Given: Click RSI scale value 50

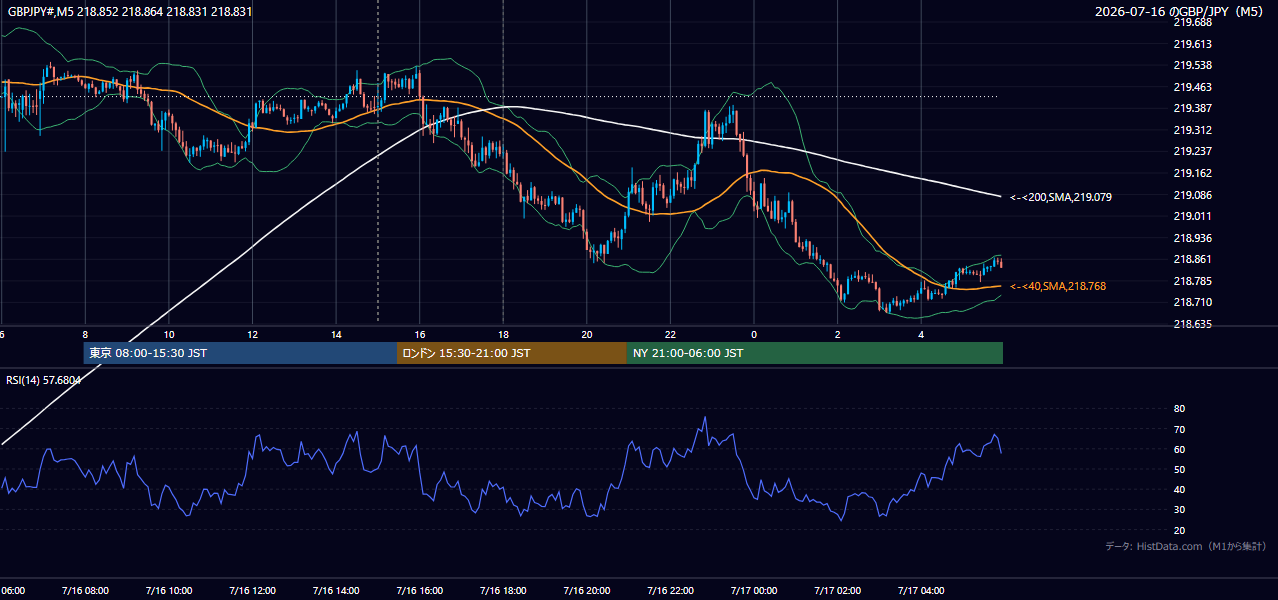Looking at the screenshot, I should 1179,469.
